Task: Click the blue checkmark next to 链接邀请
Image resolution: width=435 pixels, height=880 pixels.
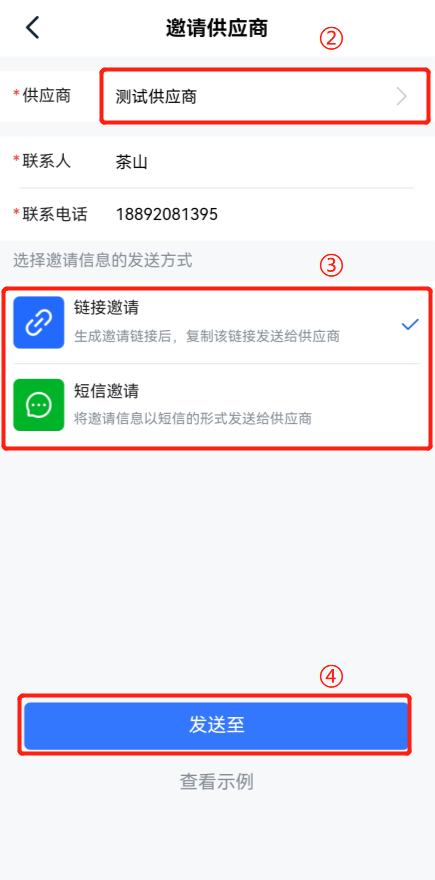Action: [x=410, y=324]
